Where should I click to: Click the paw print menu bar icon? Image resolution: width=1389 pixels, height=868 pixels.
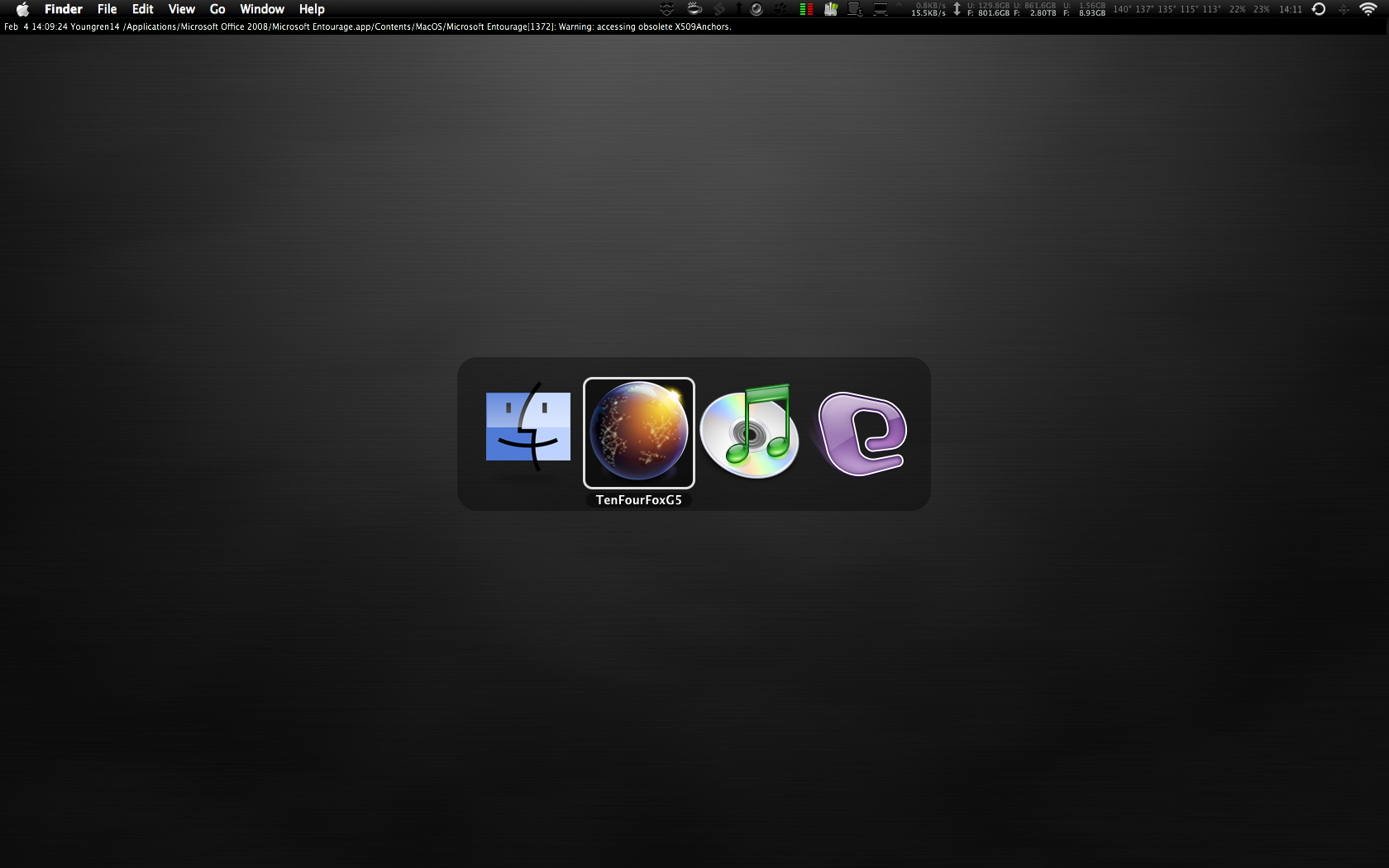780,9
